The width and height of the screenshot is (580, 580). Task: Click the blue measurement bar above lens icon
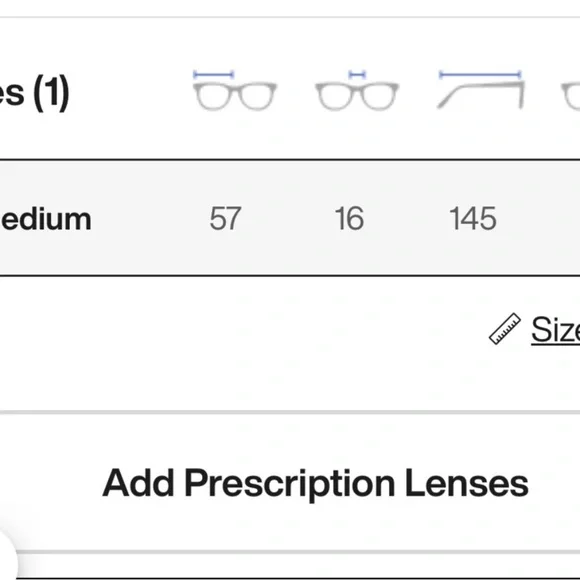(213, 74)
